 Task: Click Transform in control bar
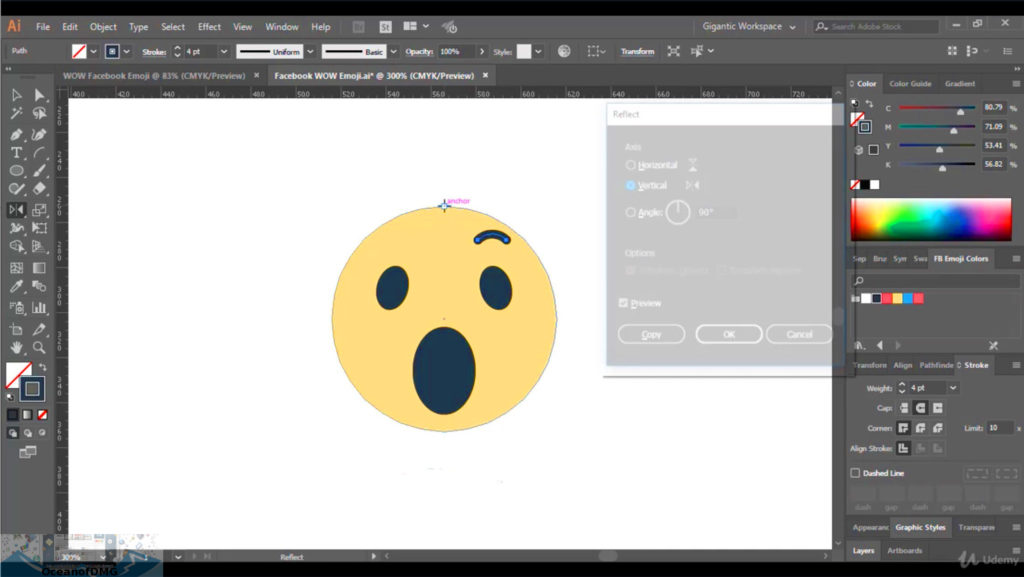click(x=637, y=52)
